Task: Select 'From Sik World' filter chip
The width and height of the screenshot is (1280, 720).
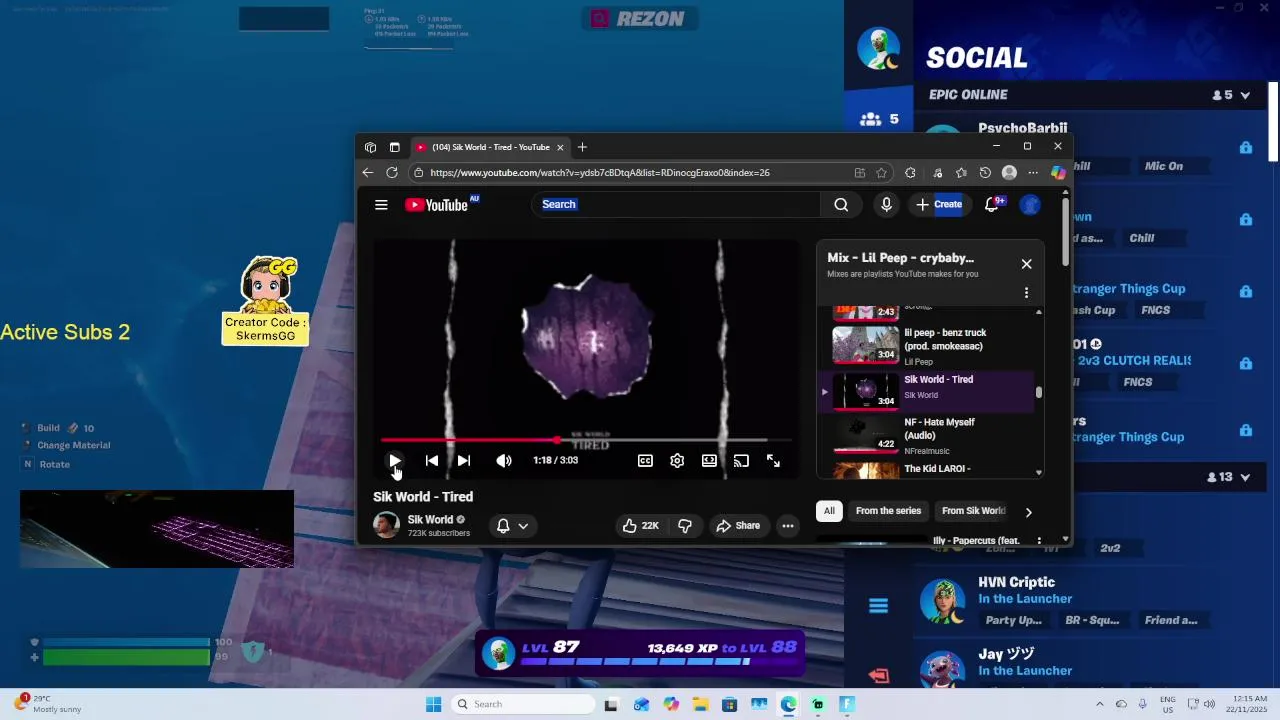Action: click(x=973, y=511)
